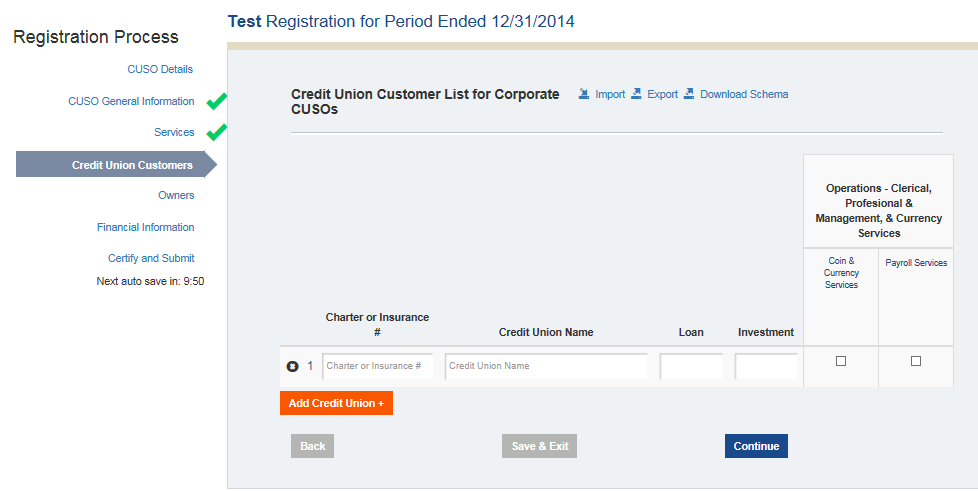Select Credit Union Customers step

(132, 165)
